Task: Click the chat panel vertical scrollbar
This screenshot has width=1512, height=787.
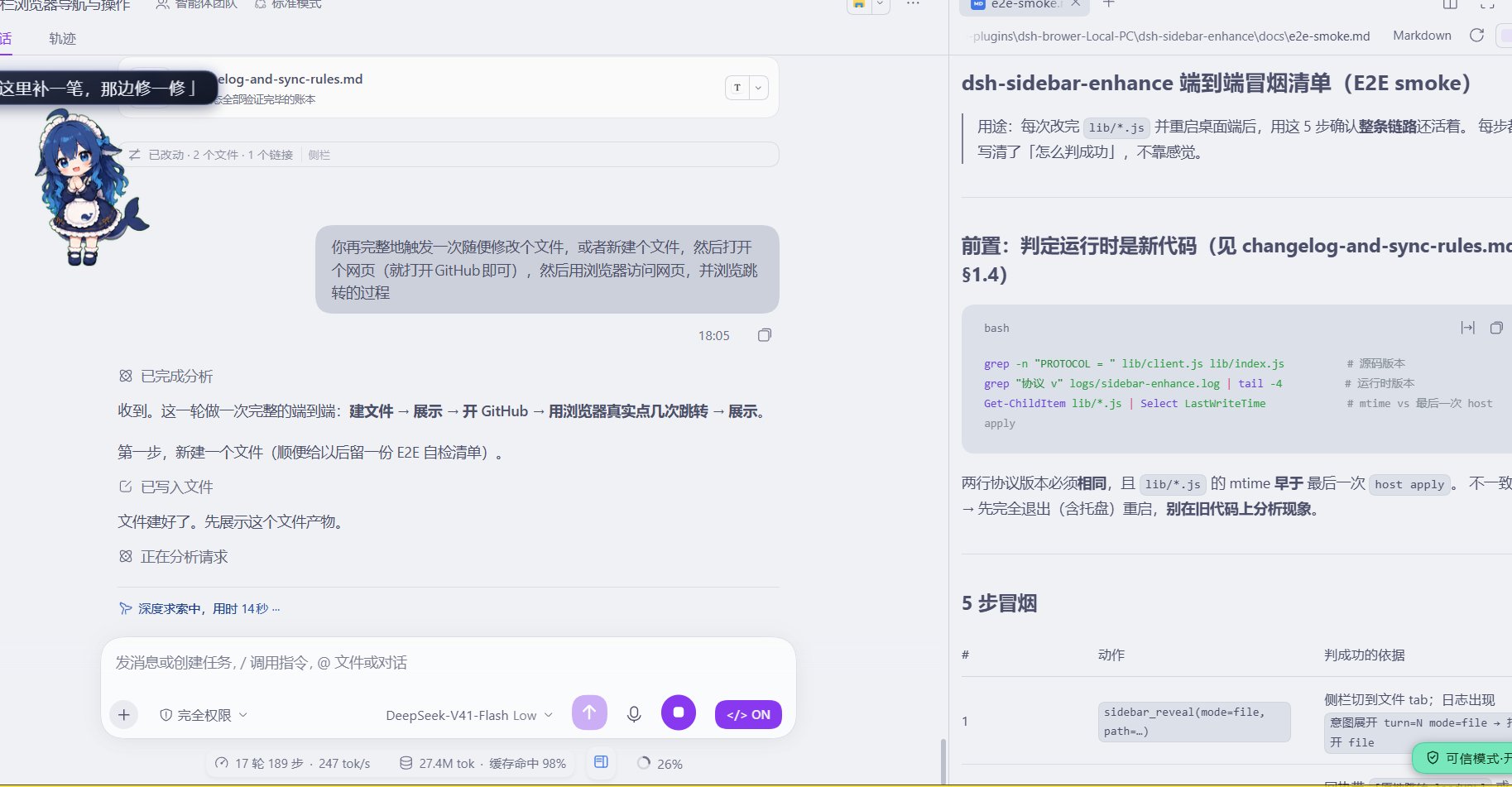Action: 942,761
